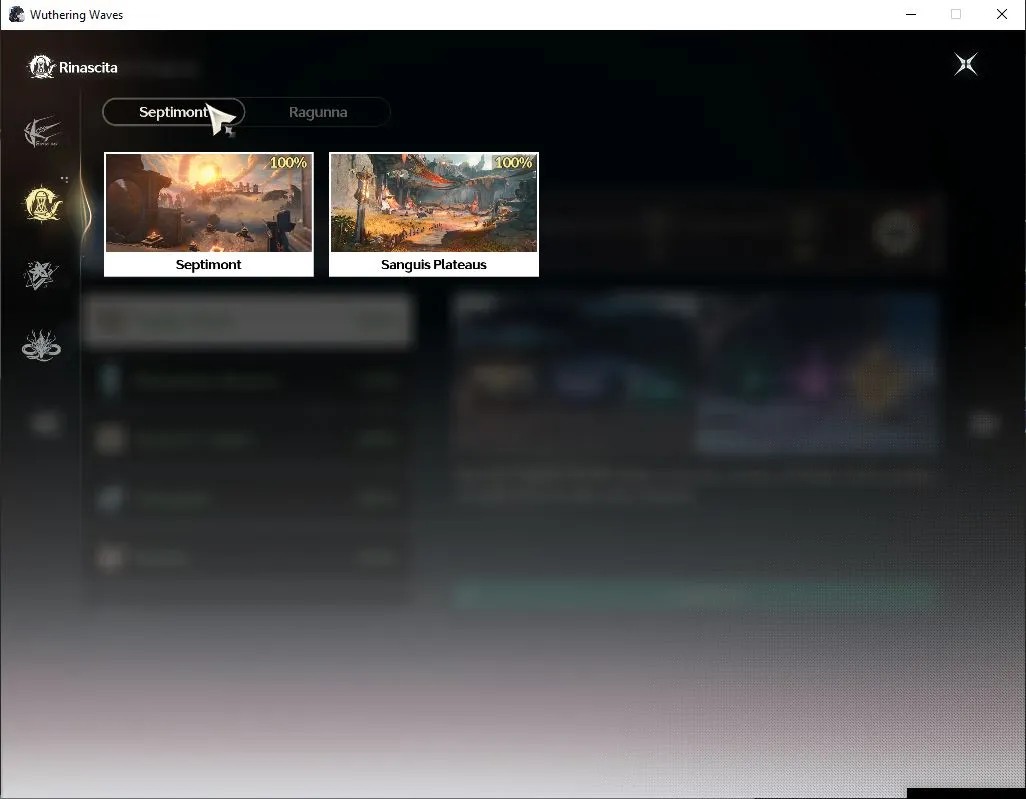Select the glowing golden Rinascita emblem in sidebar
This screenshot has width=1026, height=799.
click(43, 204)
